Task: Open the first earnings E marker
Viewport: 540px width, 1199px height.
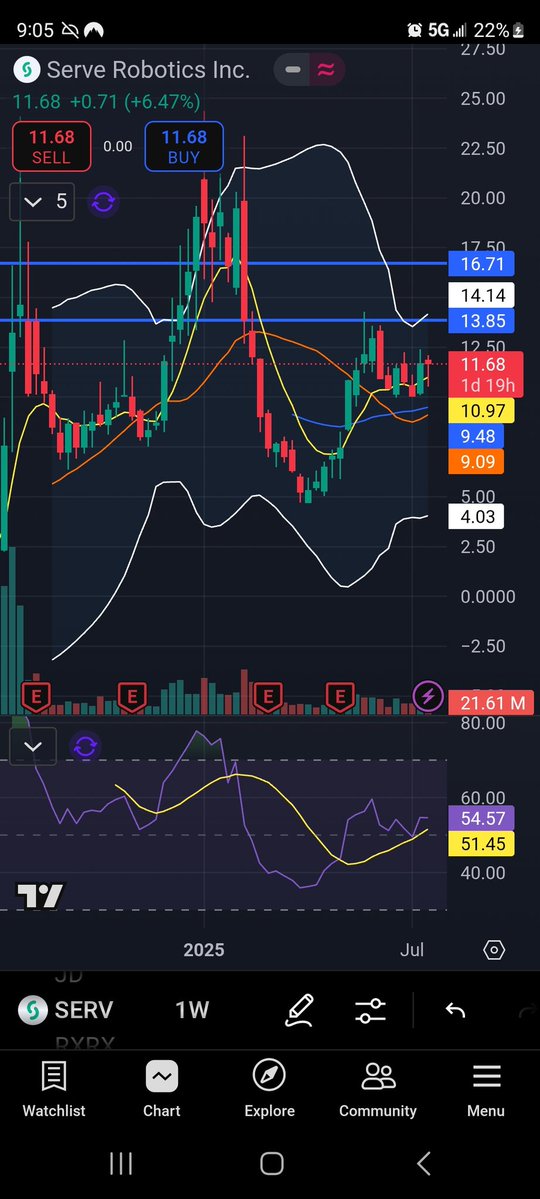Action: [x=36, y=697]
